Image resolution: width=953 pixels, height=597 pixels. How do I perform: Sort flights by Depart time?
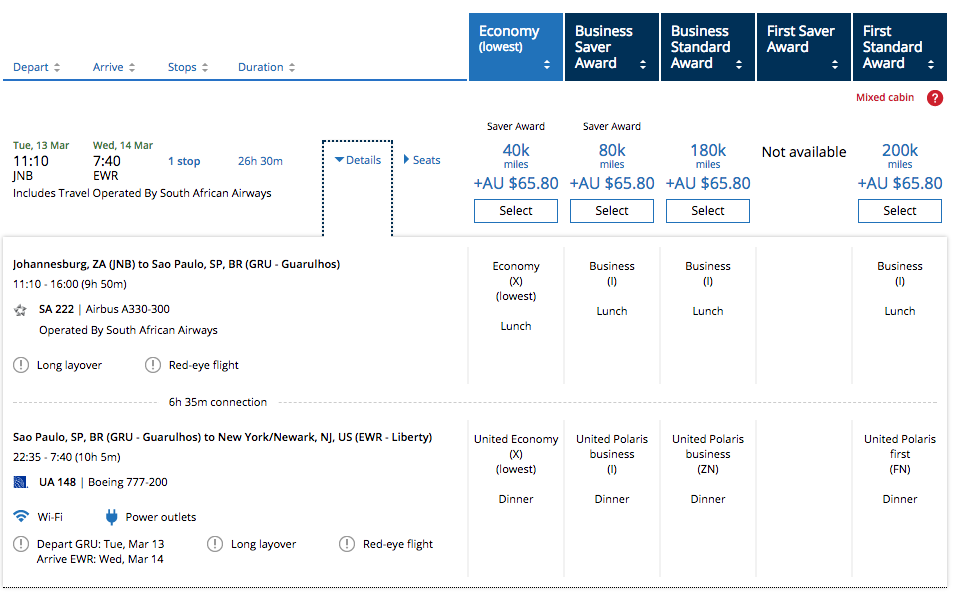coord(36,67)
